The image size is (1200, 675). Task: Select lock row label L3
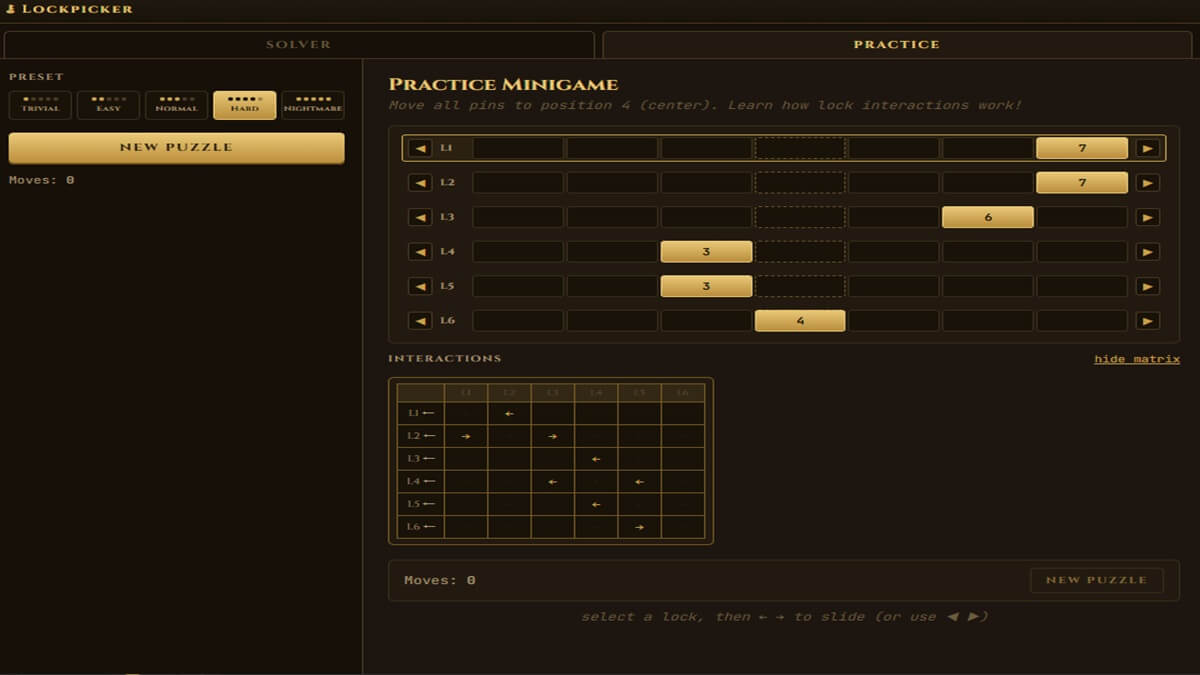447,217
